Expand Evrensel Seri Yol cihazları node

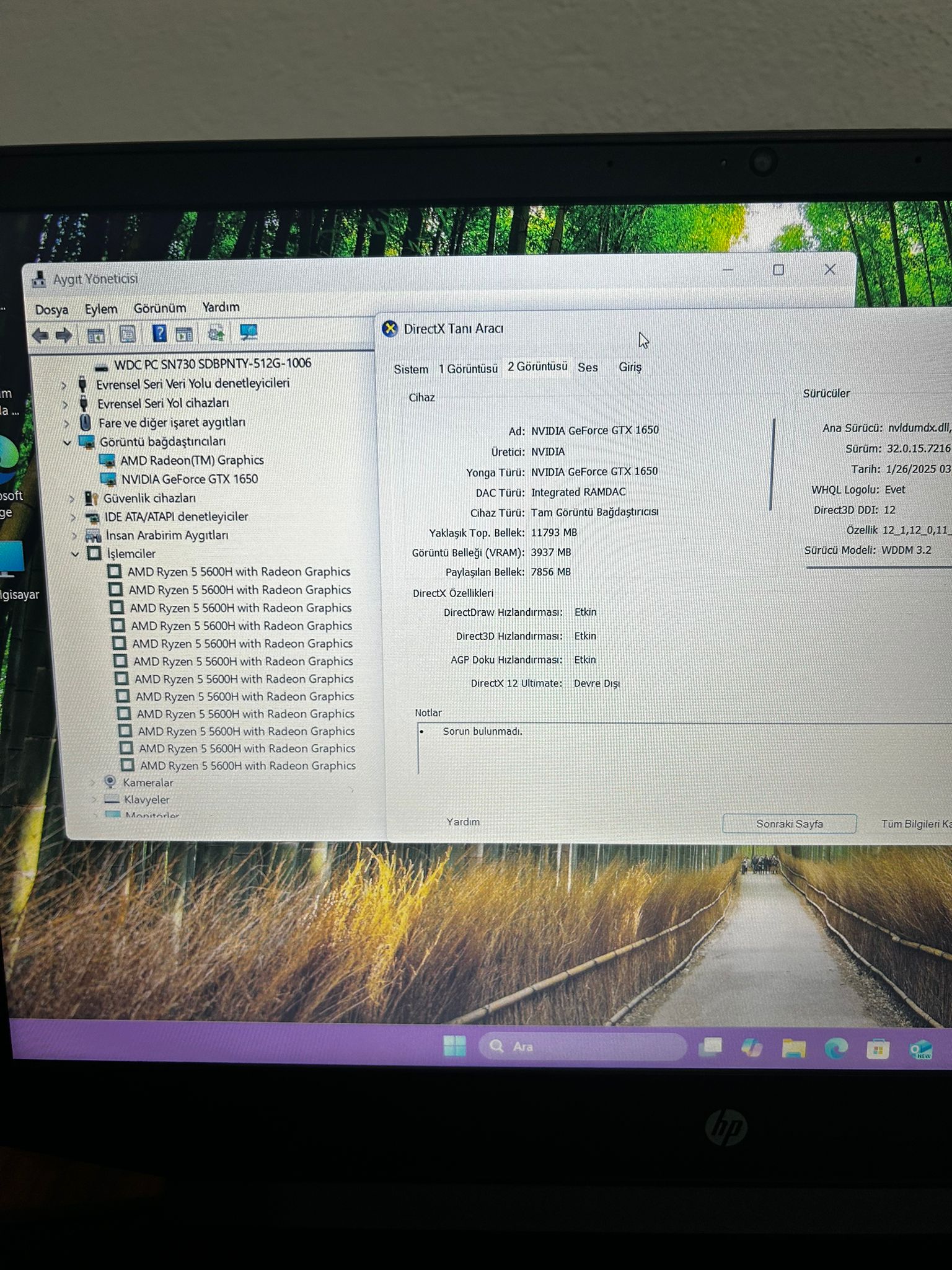point(65,405)
